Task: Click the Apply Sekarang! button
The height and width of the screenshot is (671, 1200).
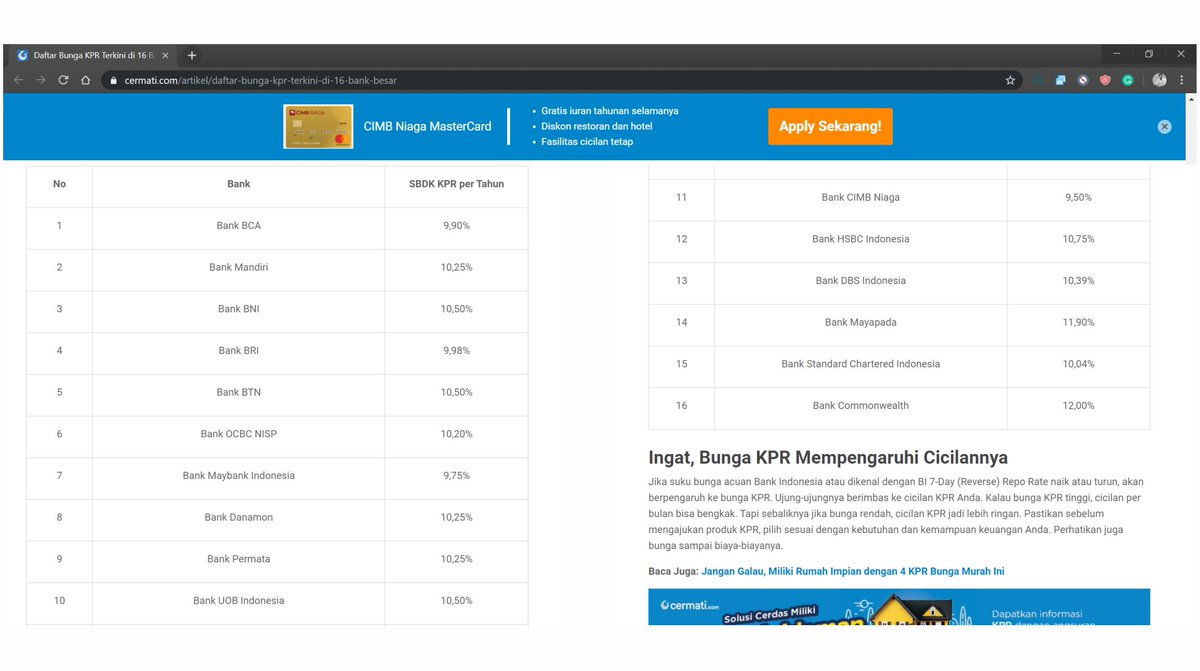Action: pos(830,127)
